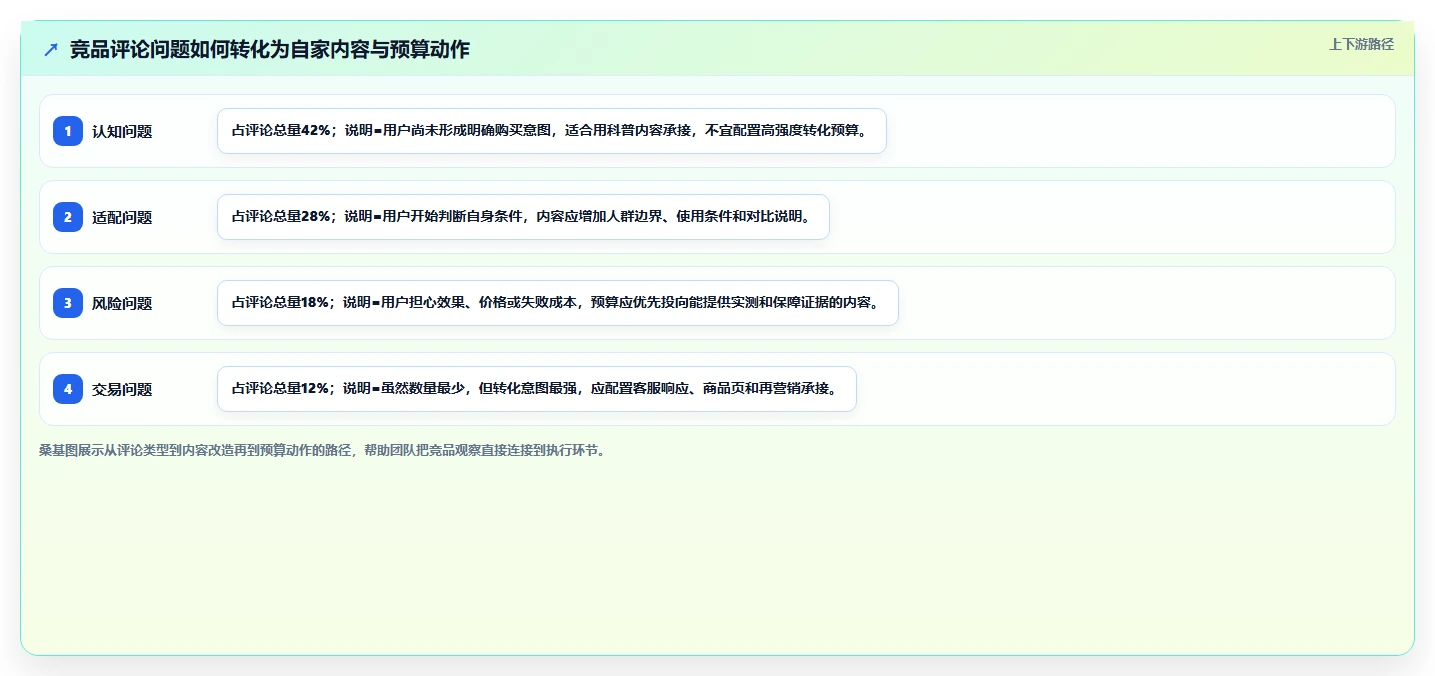Click the description box starting 占评论总量18%
The image size is (1435, 676).
click(x=558, y=303)
